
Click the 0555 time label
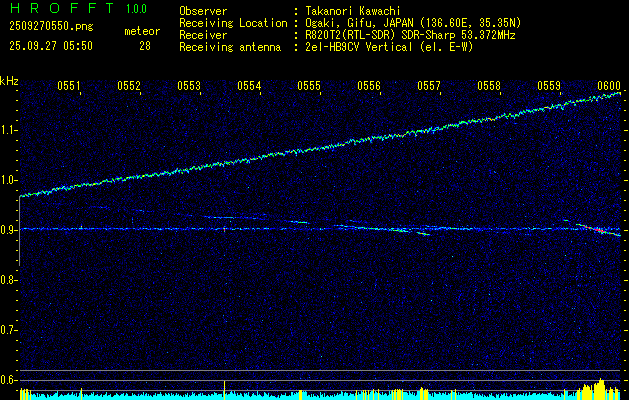[309, 87]
